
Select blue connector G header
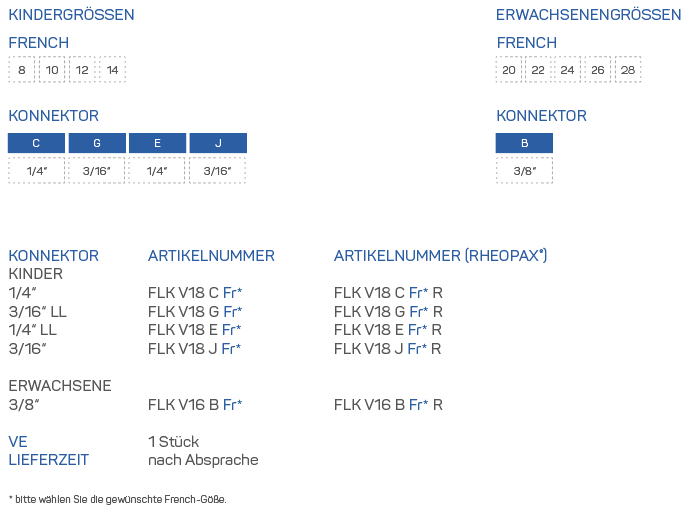pos(97,143)
